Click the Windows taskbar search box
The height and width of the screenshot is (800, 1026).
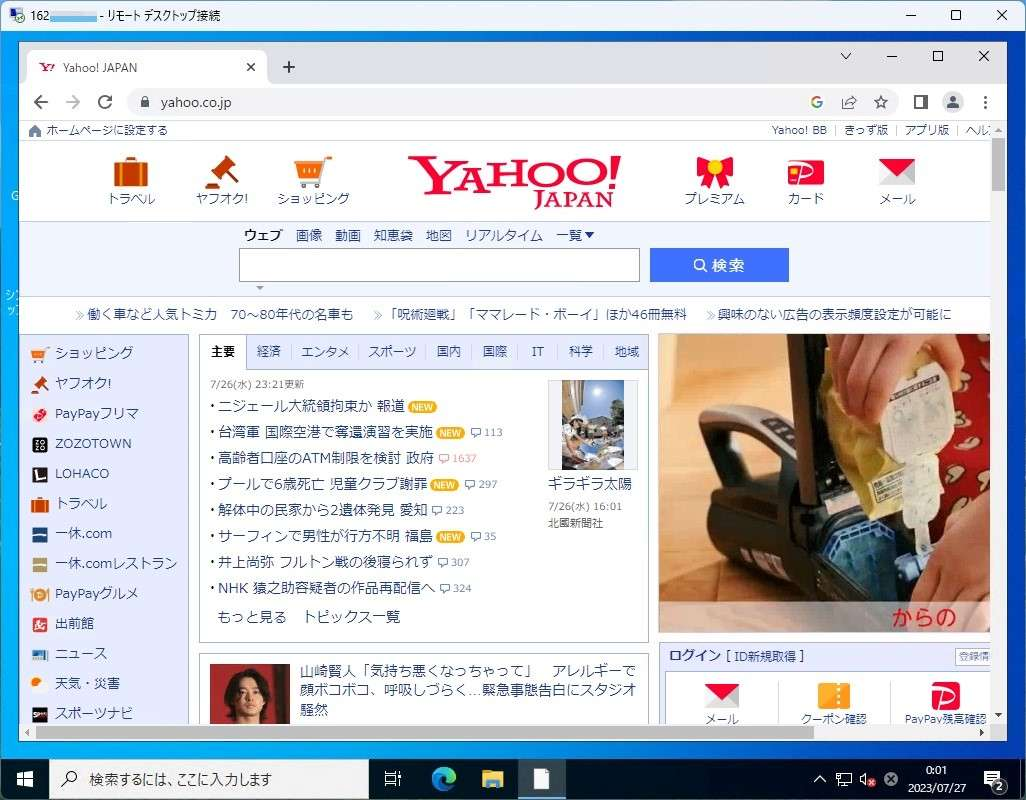[x=209, y=779]
